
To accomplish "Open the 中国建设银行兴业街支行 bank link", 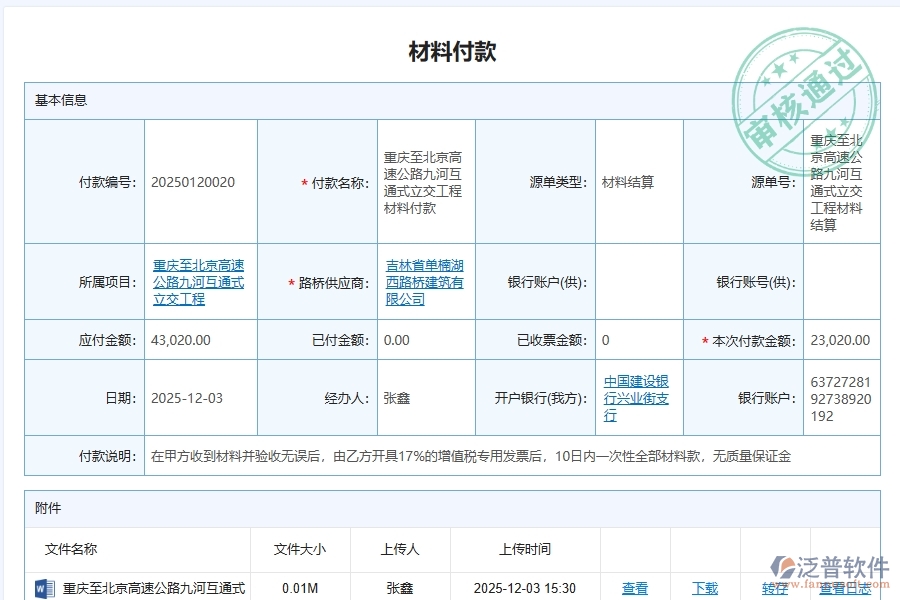I will pos(637,397).
